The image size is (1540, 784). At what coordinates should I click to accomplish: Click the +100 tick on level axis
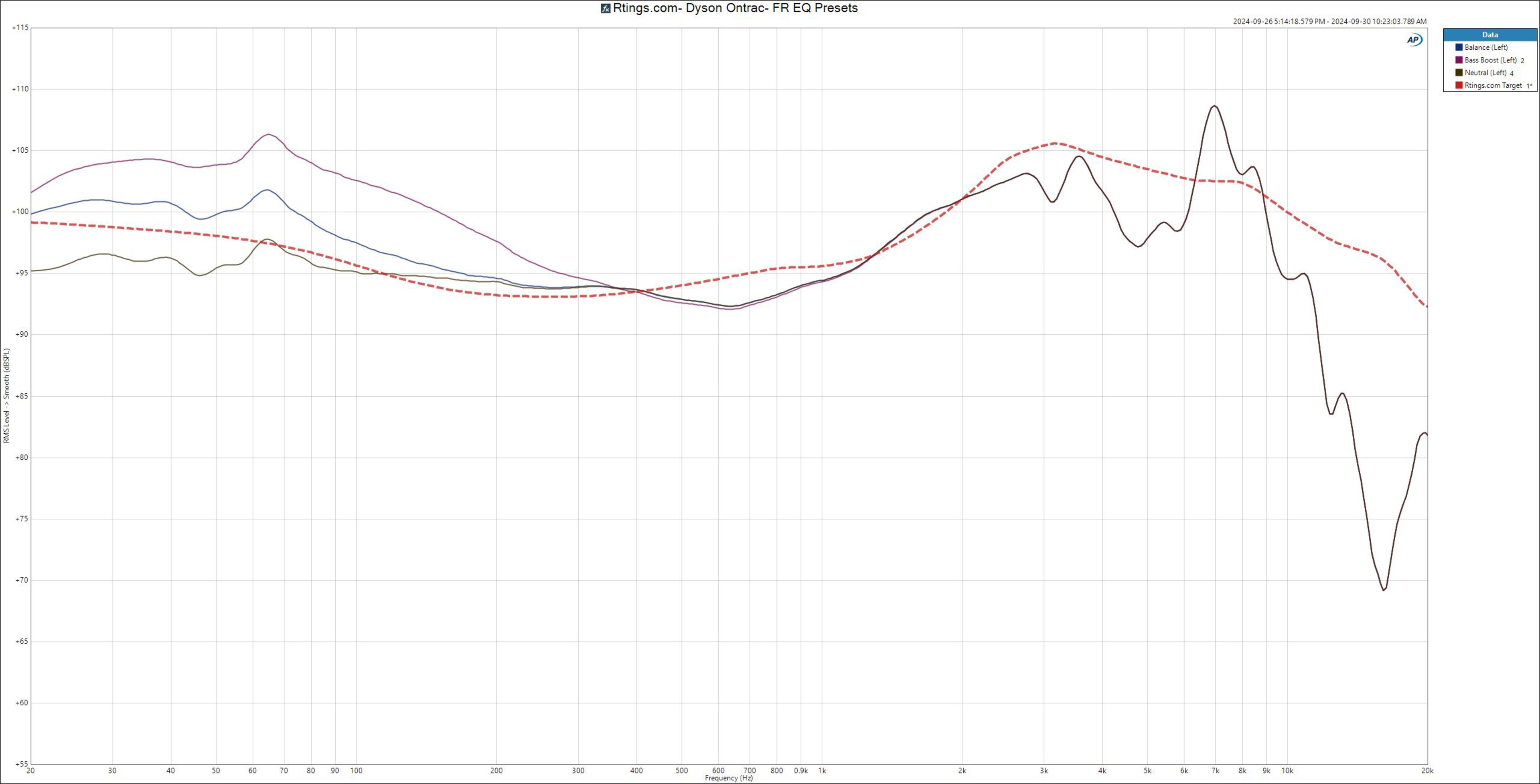pyautogui.click(x=20, y=212)
